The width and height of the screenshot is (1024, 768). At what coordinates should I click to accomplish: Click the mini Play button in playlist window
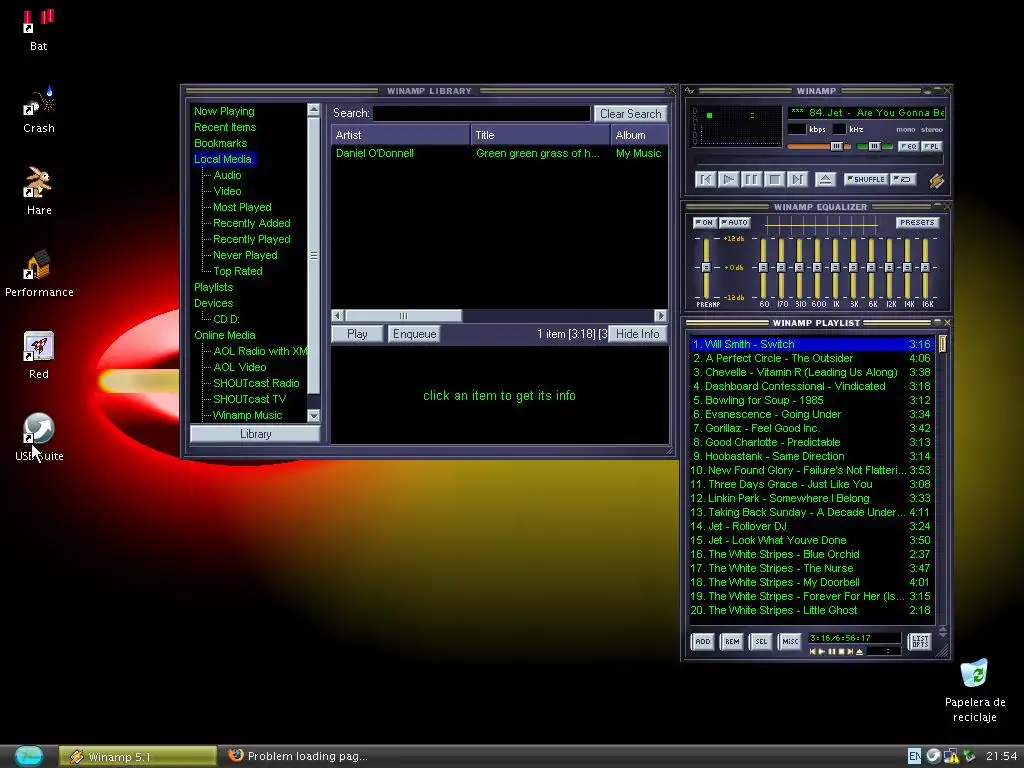(x=822, y=652)
